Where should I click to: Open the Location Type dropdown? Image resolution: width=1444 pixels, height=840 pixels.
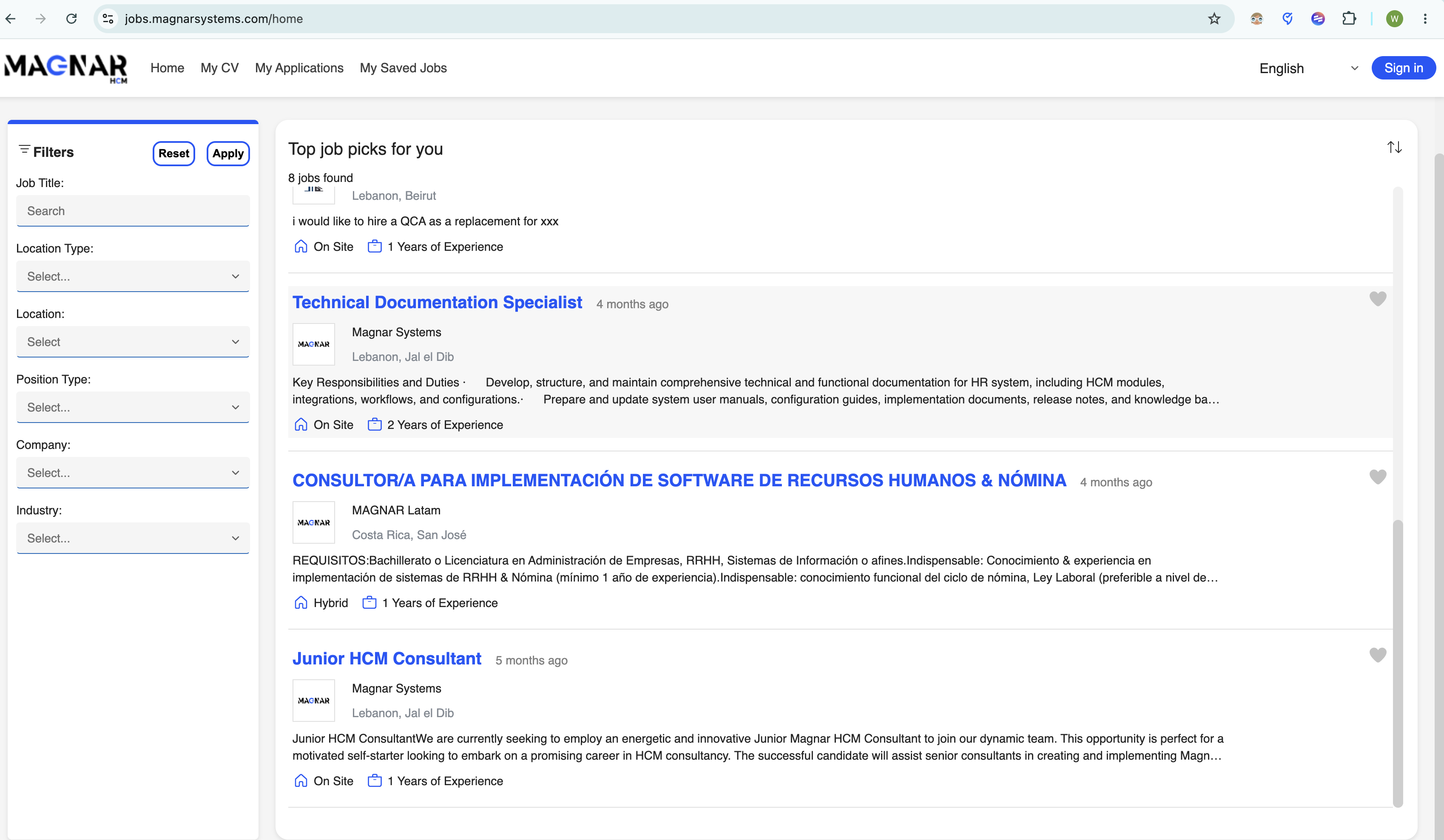point(133,276)
